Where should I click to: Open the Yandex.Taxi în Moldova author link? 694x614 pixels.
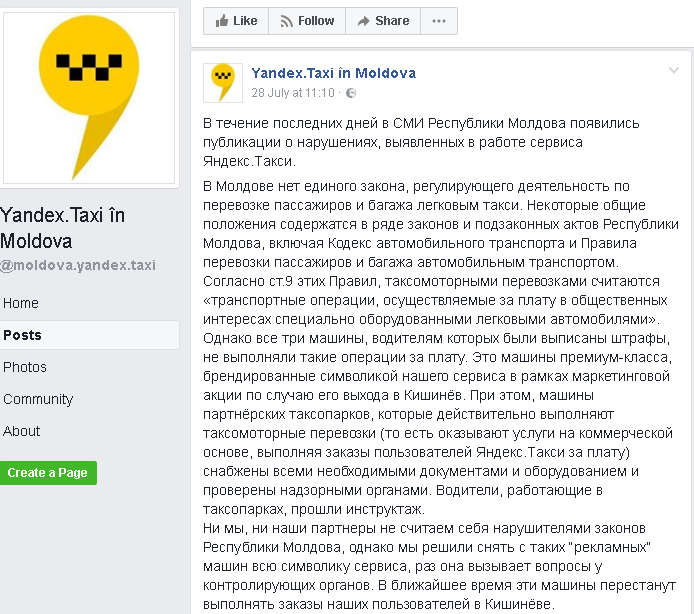tap(334, 73)
